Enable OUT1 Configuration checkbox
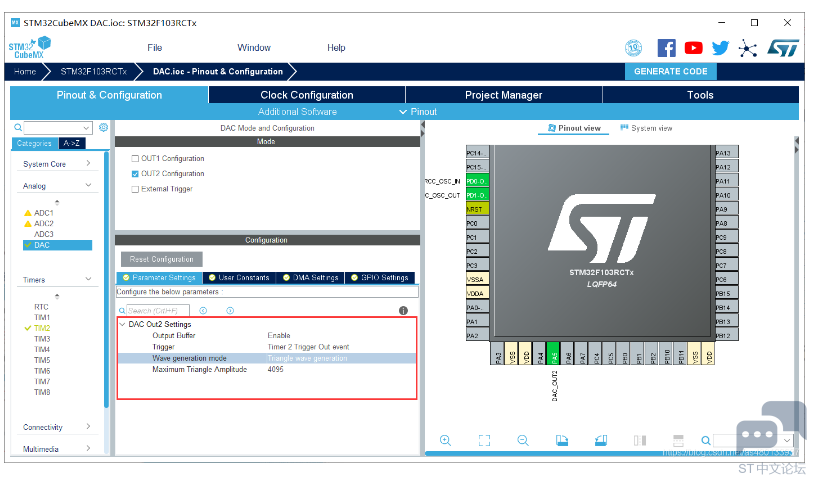This screenshot has height=484, width=815. pos(135,159)
